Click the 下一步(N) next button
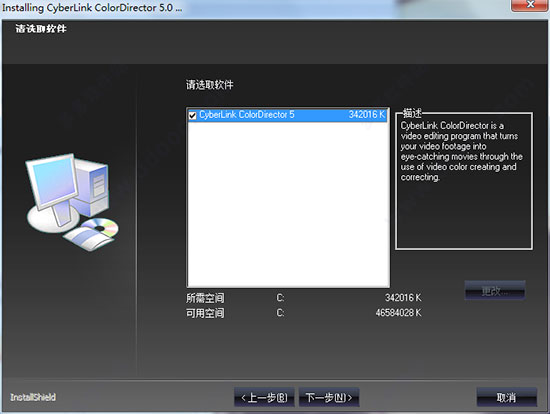 point(329,398)
